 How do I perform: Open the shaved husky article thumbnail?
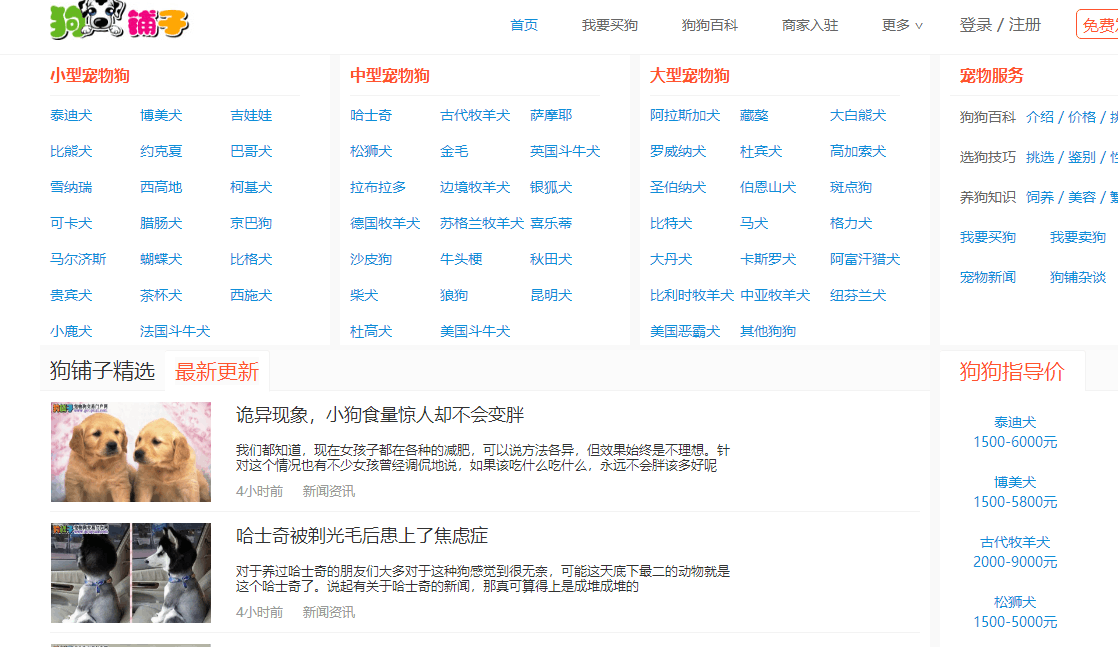(x=131, y=573)
